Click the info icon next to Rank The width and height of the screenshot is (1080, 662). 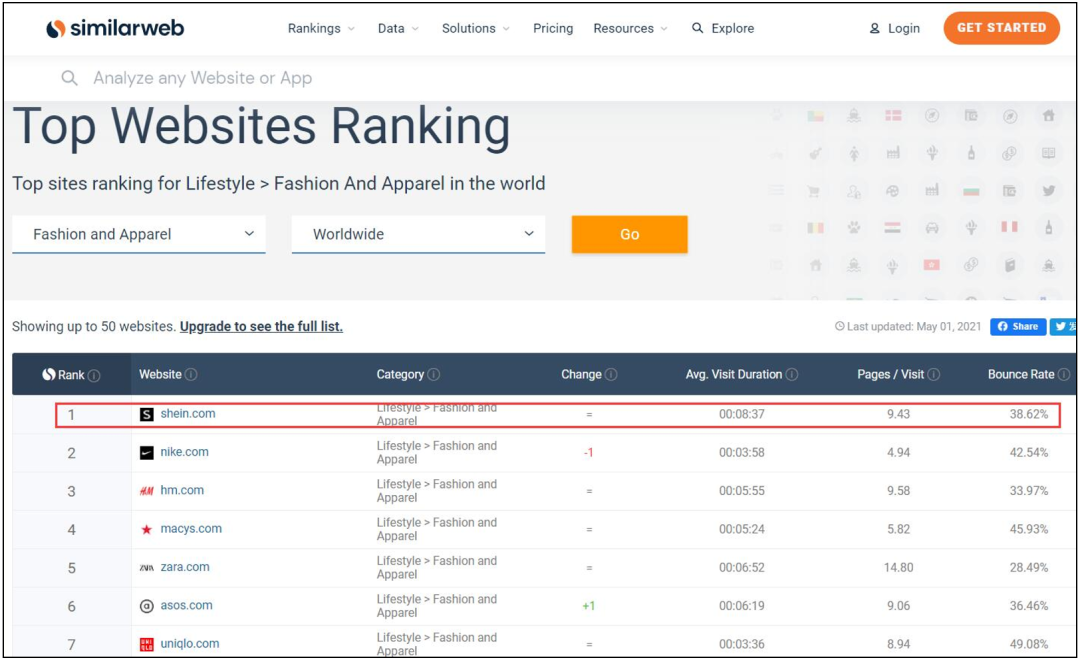pyautogui.click(x=94, y=375)
